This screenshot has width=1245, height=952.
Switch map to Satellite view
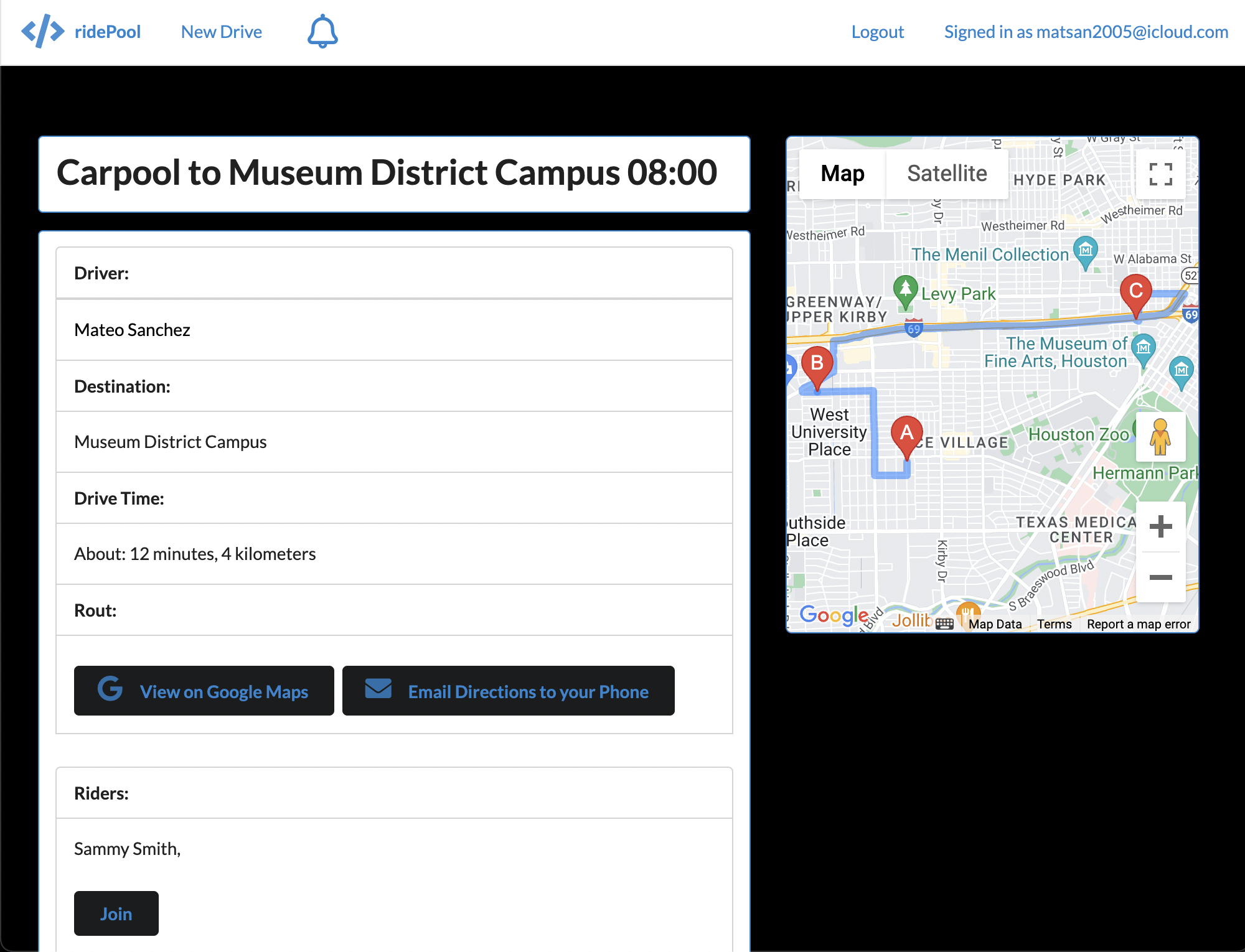tap(946, 174)
